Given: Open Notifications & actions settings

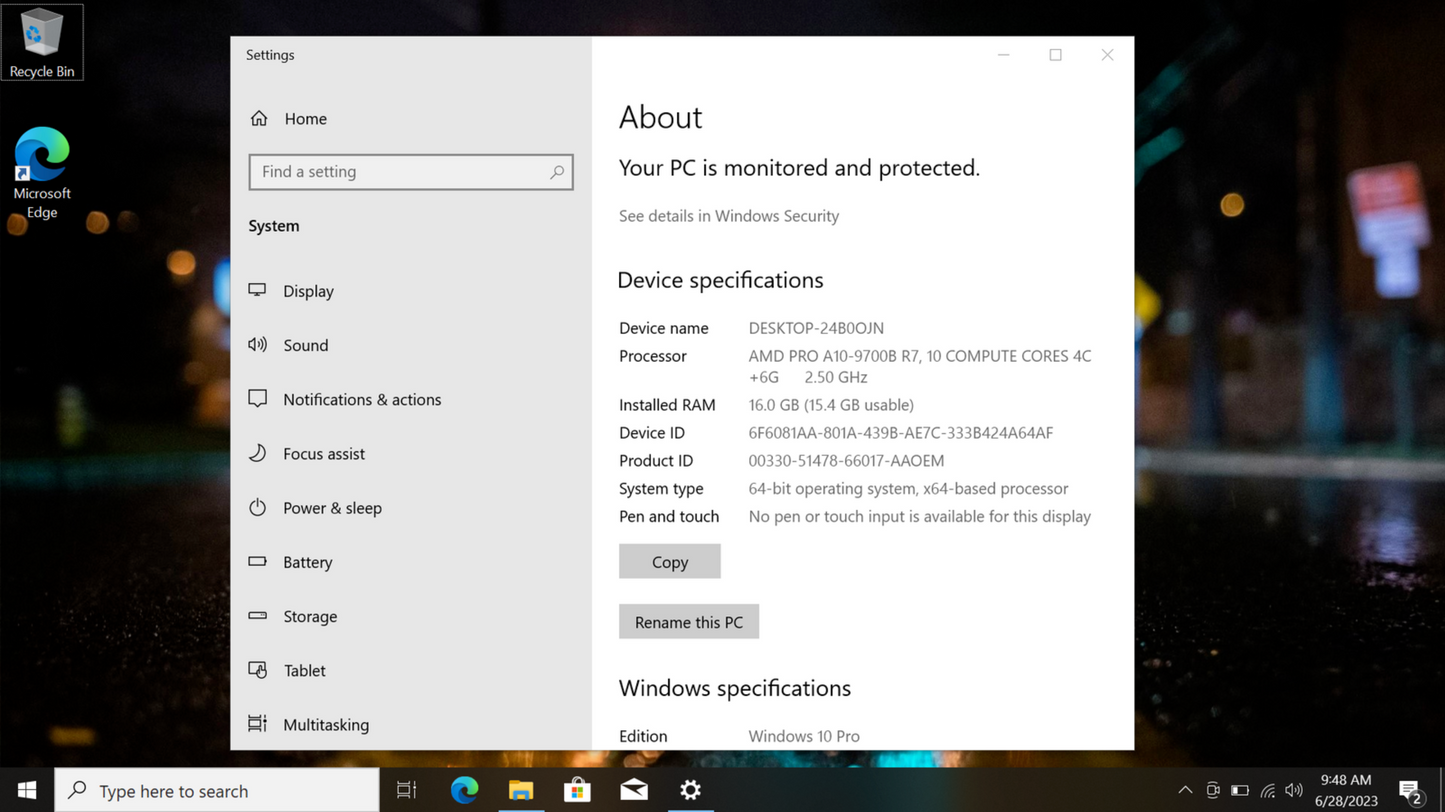Looking at the screenshot, I should pos(362,399).
